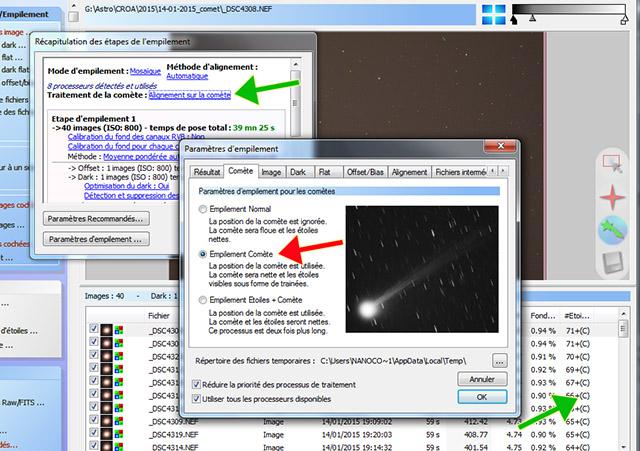Click the temporary files directory path
This screenshot has width=640, height=451.
393,361
